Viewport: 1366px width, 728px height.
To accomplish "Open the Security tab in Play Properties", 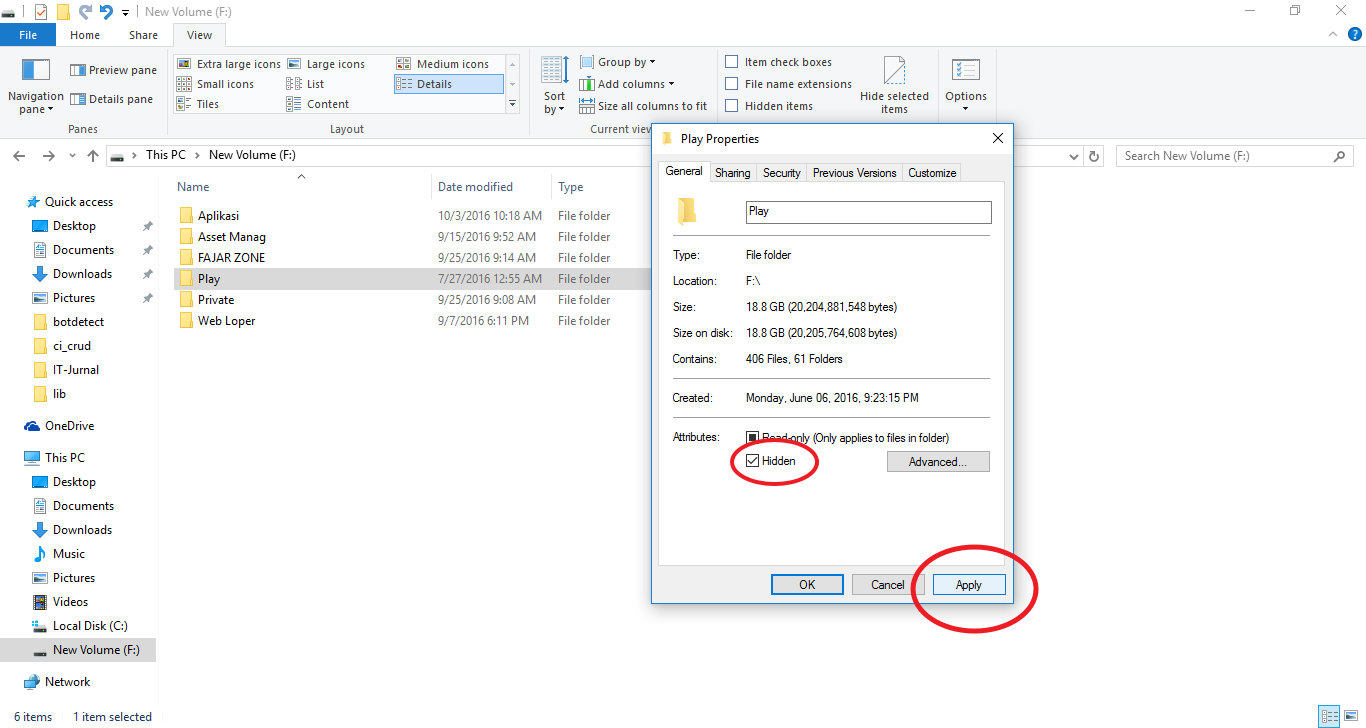I will (781, 173).
